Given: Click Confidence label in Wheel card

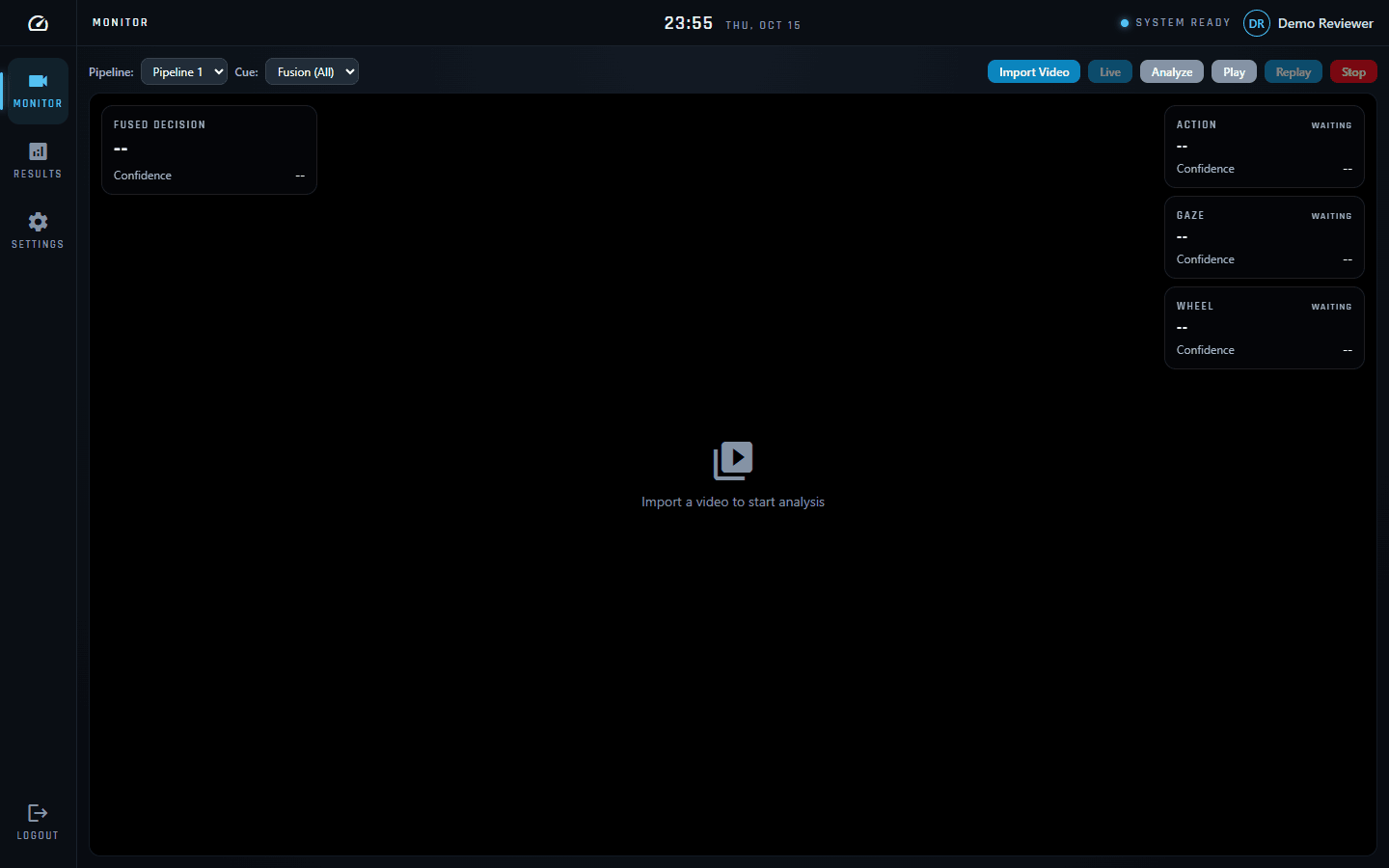Looking at the screenshot, I should (1206, 350).
